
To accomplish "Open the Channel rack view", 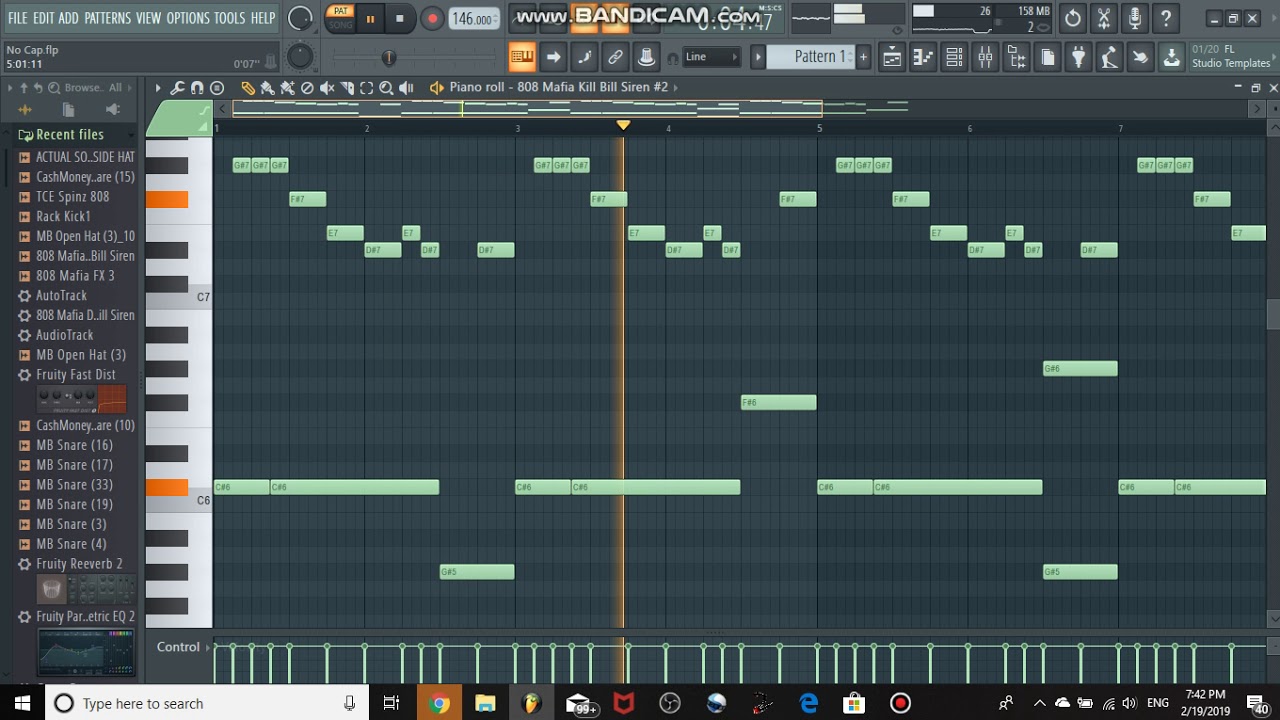I will pos(954,57).
